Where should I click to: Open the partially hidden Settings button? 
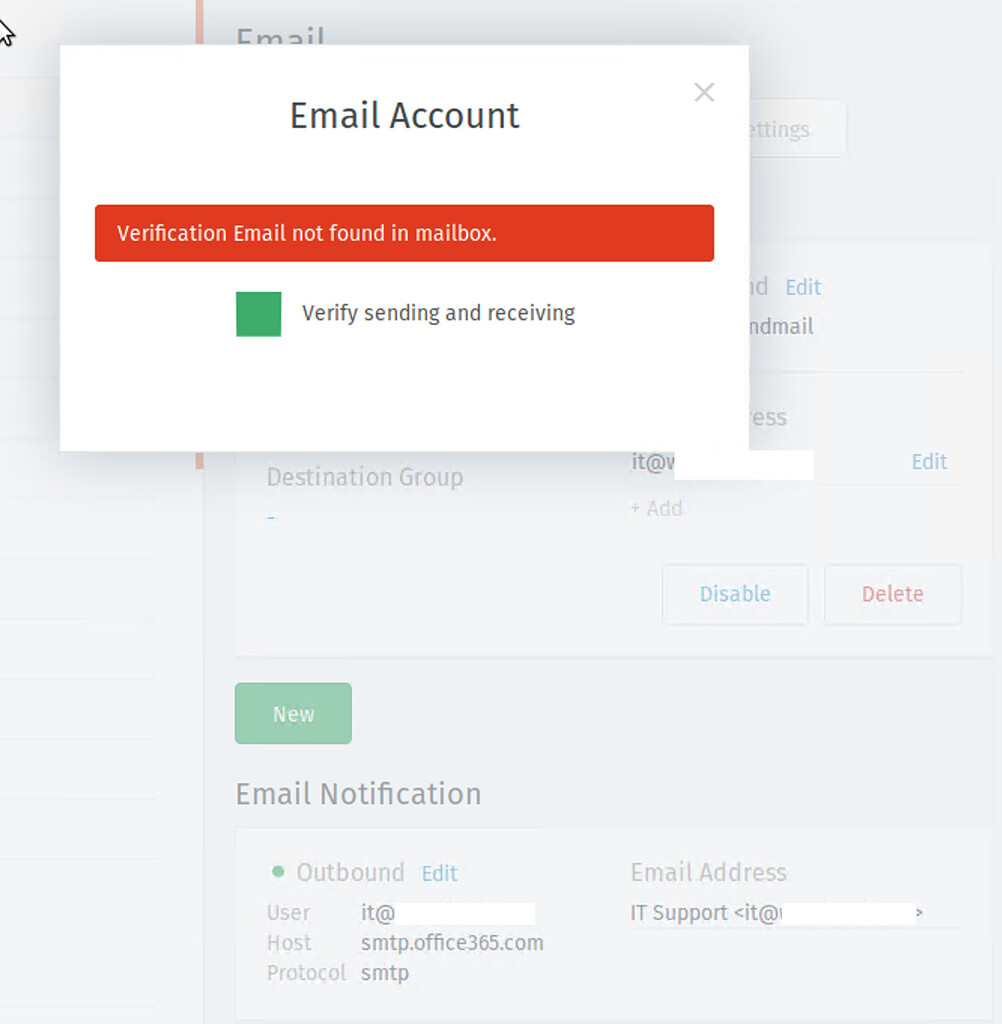796,129
